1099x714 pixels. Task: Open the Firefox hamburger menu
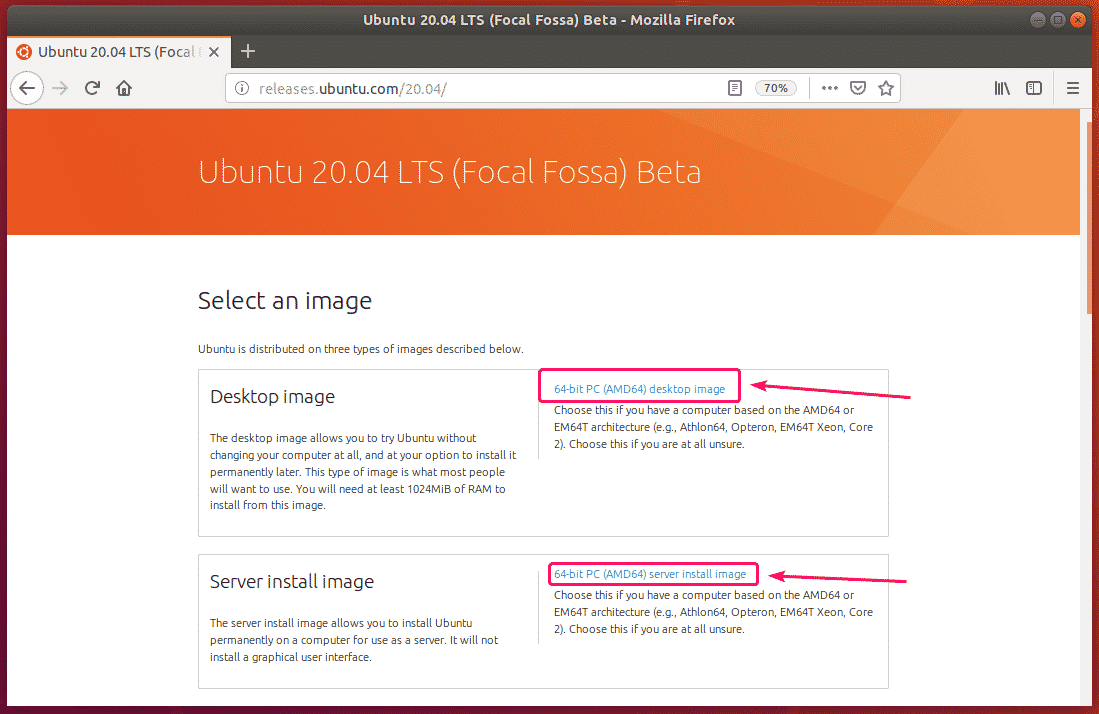1072,88
